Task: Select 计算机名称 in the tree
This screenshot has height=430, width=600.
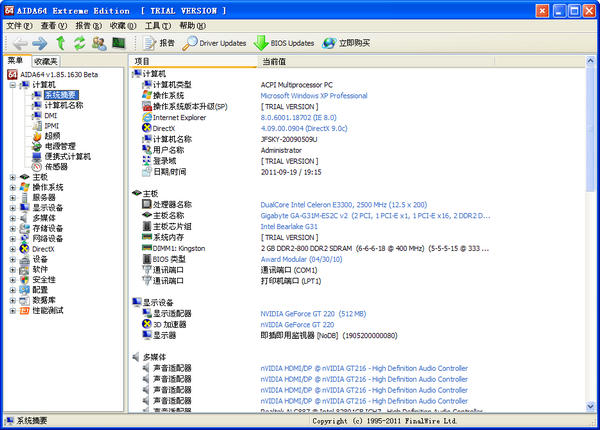Action: (64, 105)
